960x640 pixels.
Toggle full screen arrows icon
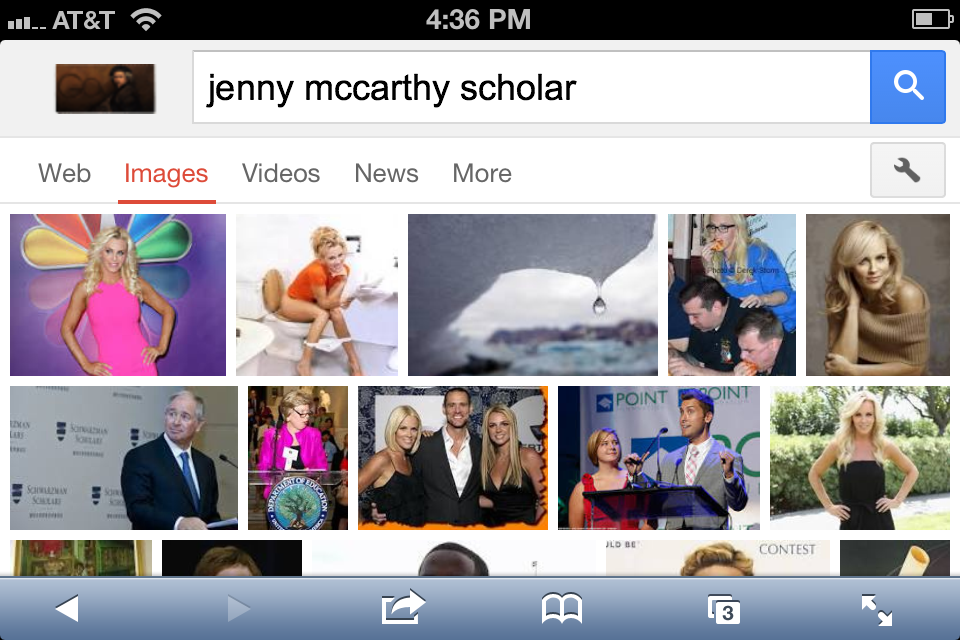877,610
